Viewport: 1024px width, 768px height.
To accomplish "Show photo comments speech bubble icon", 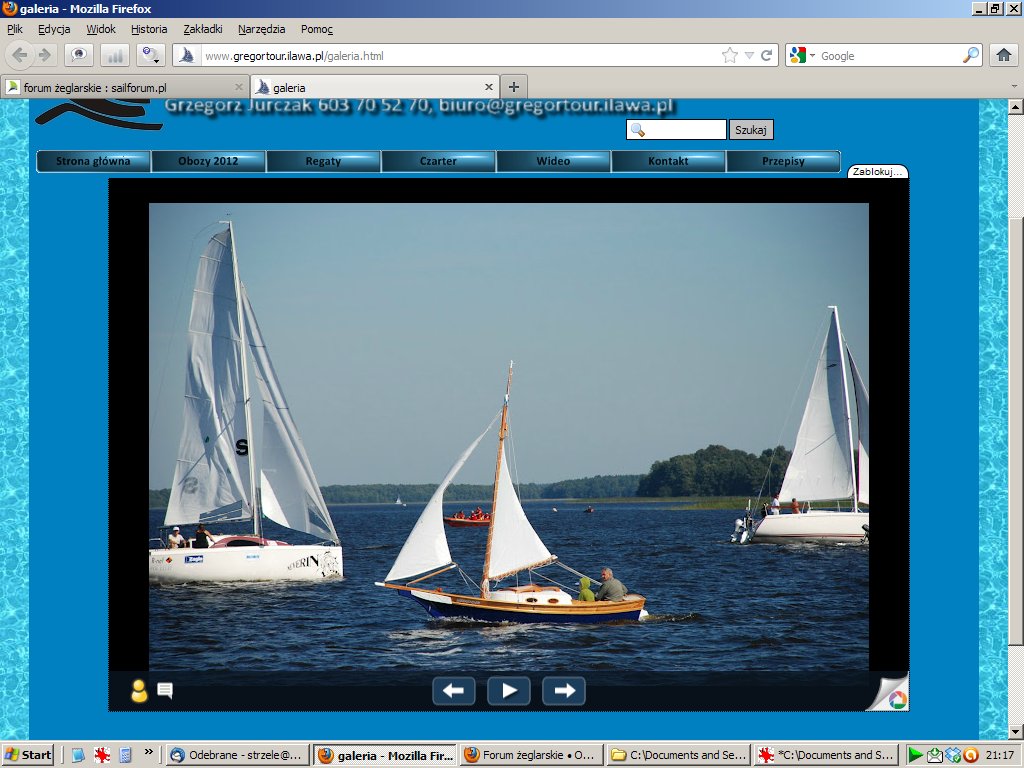I will point(165,690).
